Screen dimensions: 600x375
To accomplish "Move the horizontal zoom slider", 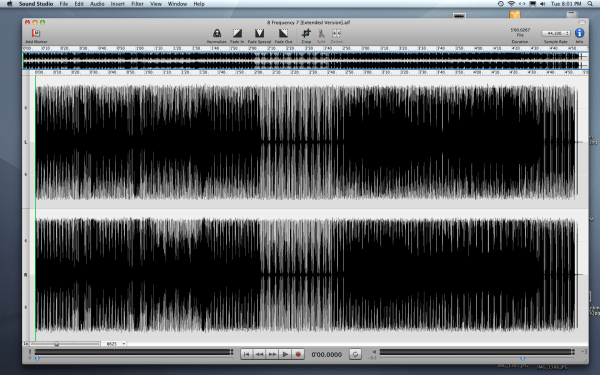I will pyautogui.click(x=57, y=344).
